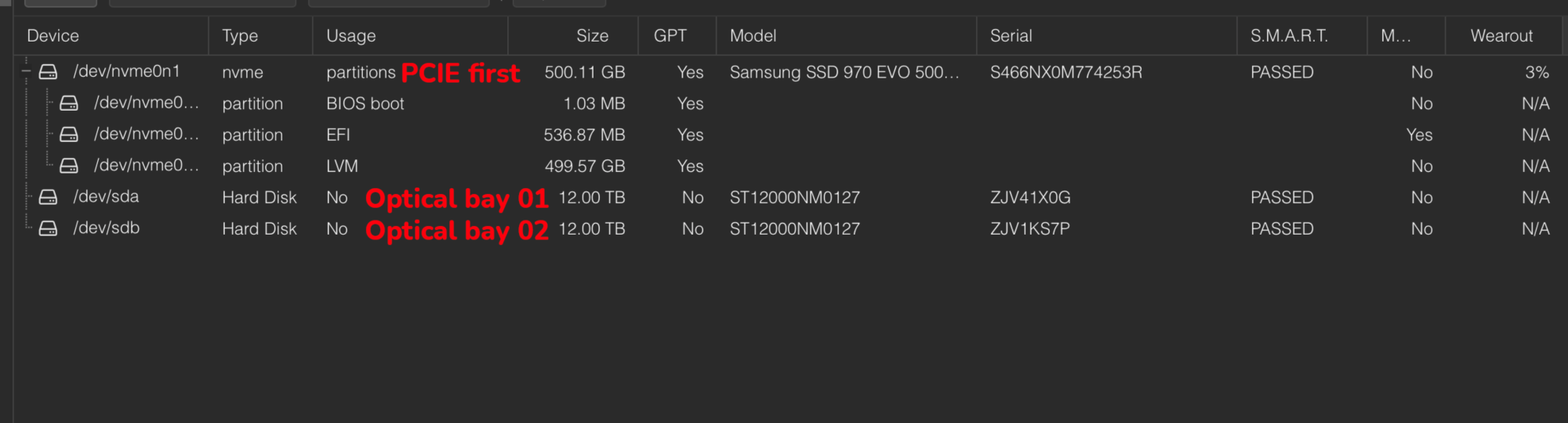Image resolution: width=1568 pixels, height=423 pixels.
Task: Click the EFI partition's drive icon
Action: point(69,134)
